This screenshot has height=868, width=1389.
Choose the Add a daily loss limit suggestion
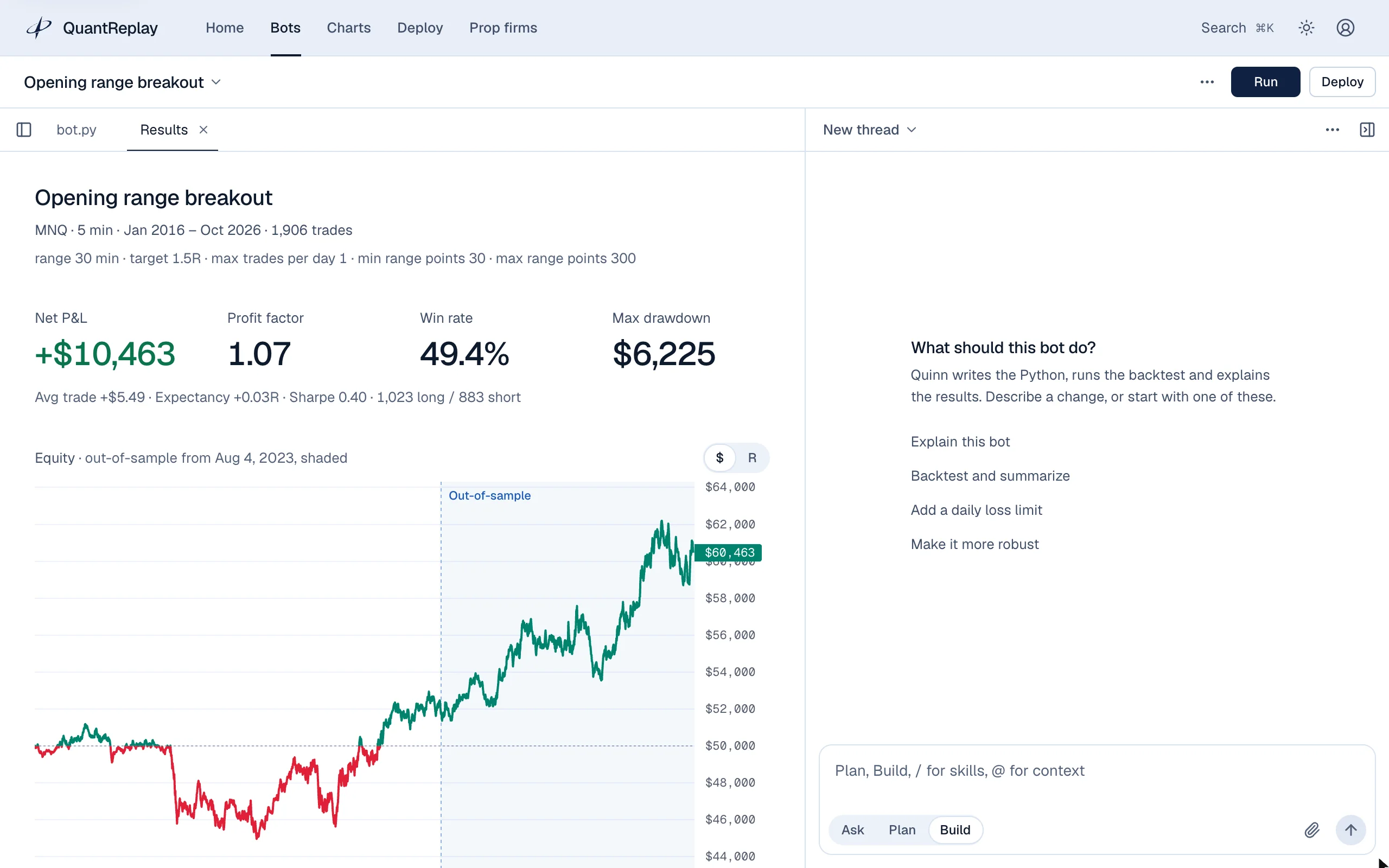[x=976, y=510]
